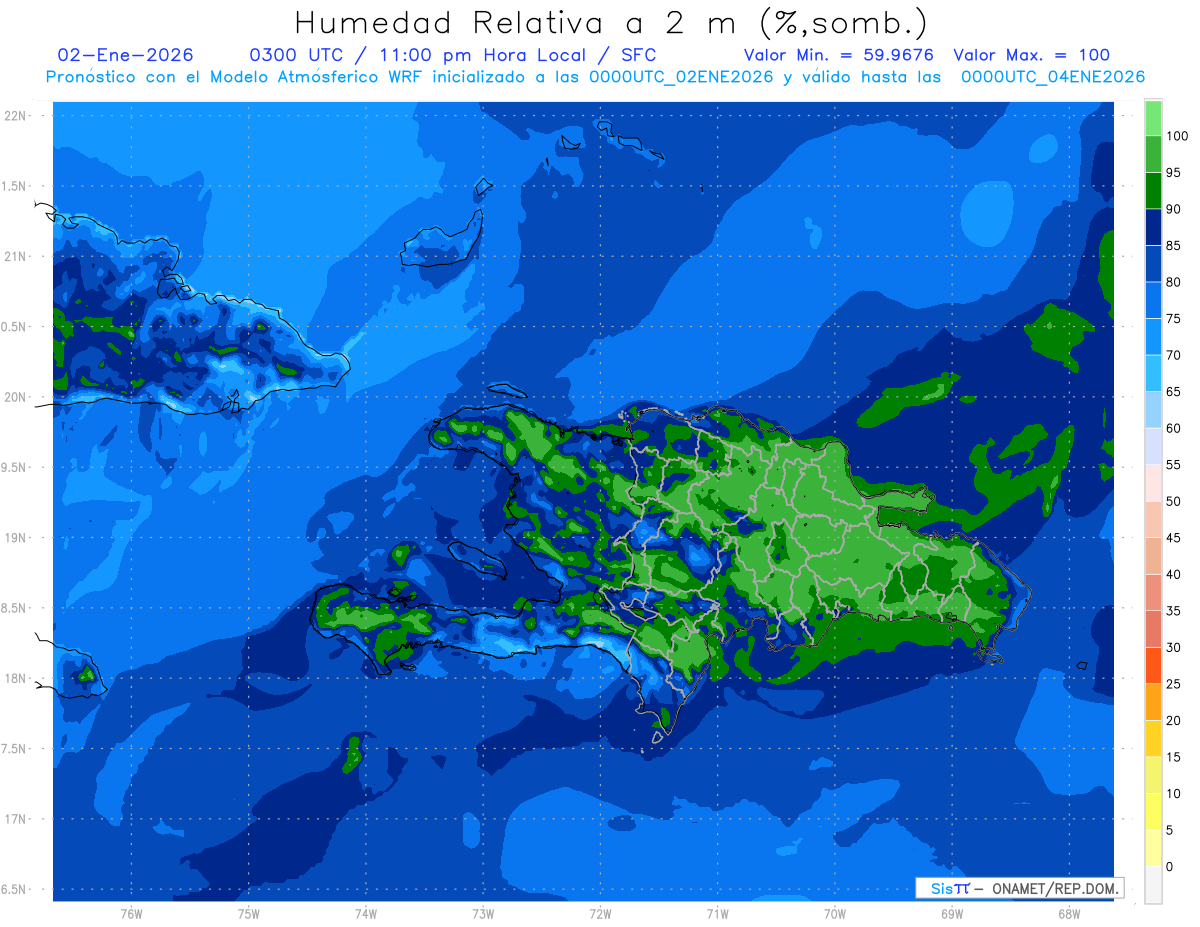The image size is (1200, 927).
Task: Click the '74W' longitude label
Action: [366, 913]
